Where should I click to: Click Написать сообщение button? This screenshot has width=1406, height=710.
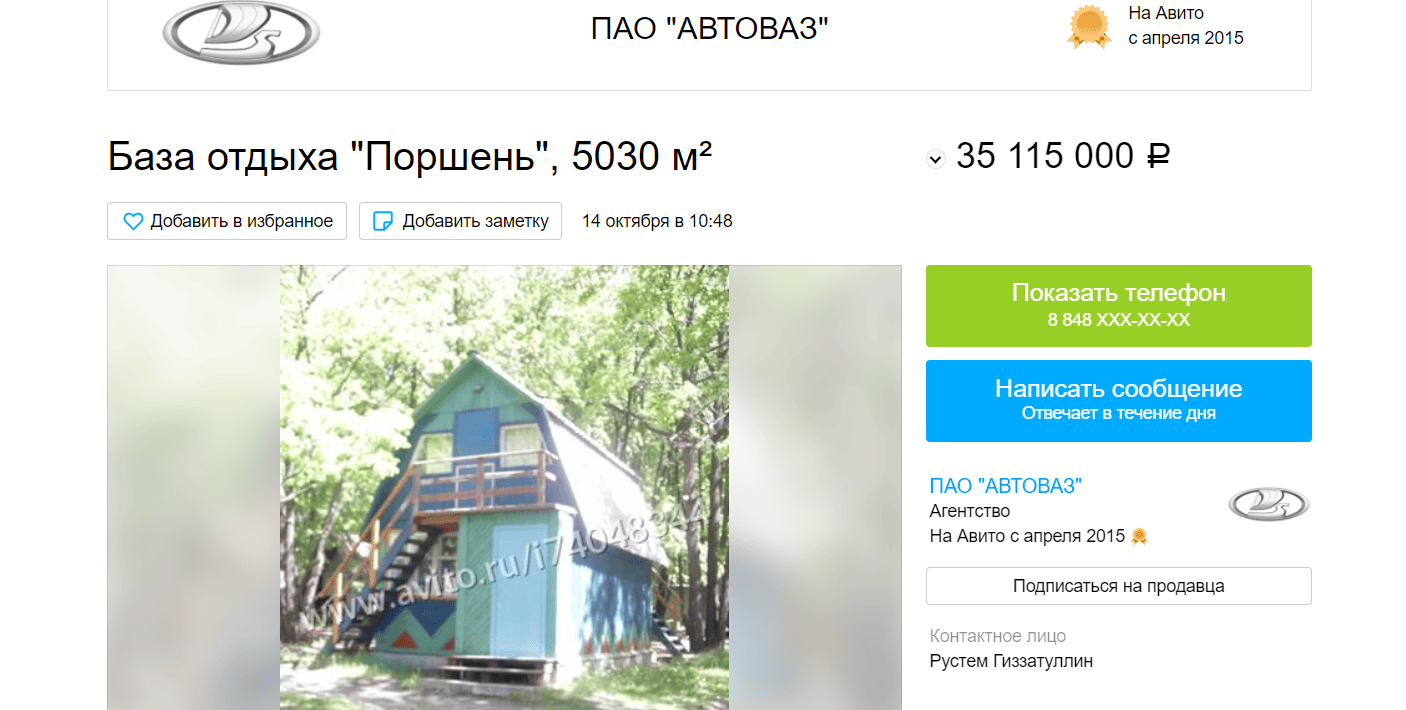coord(1118,400)
